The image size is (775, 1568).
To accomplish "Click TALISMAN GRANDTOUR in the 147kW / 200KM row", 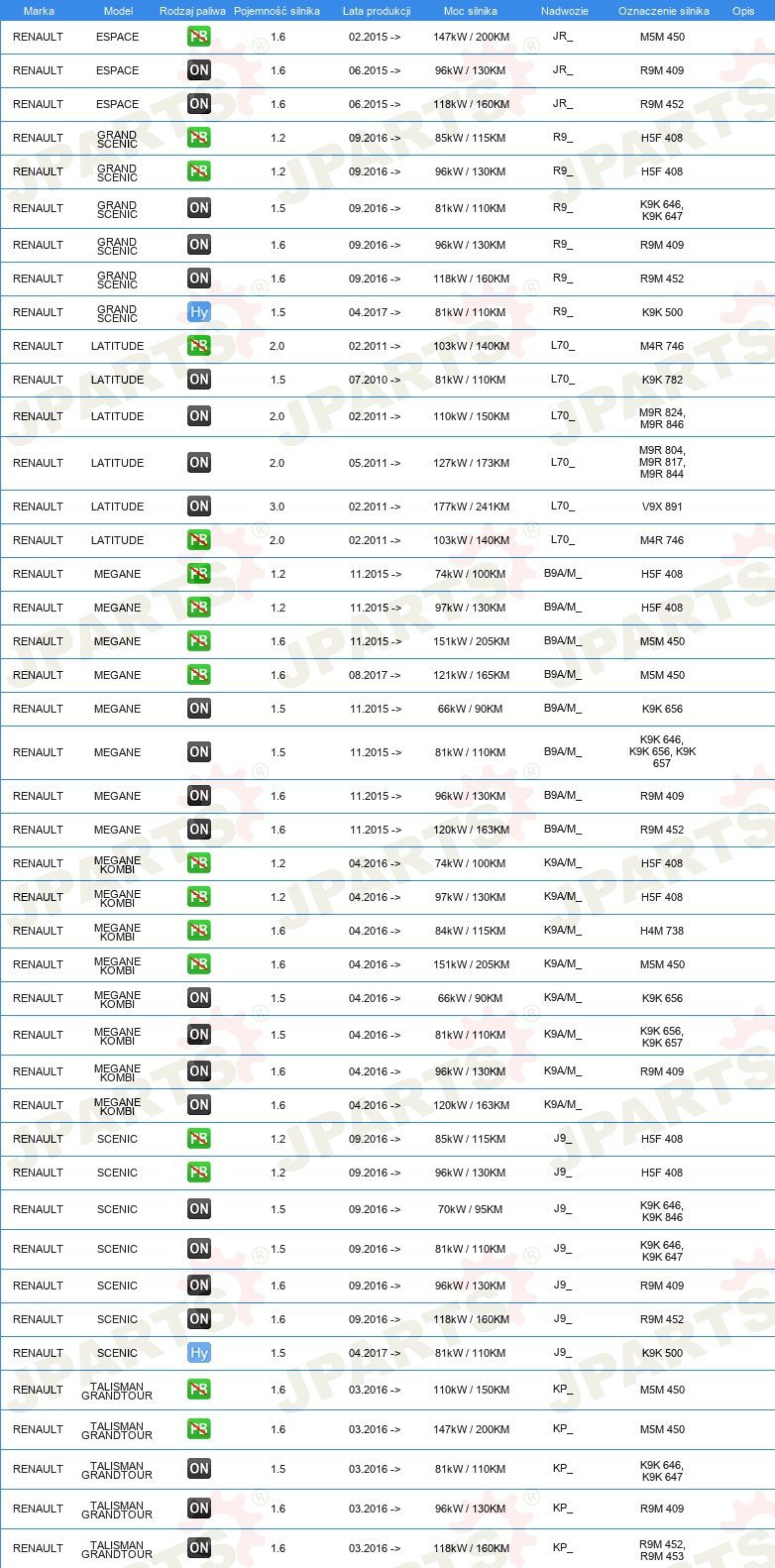I will [x=118, y=1430].
